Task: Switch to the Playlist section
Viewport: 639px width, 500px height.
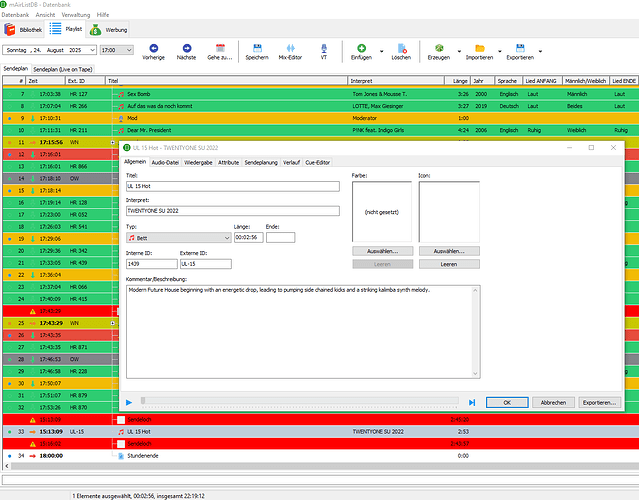Action: pyautogui.click(x=66, y=29)
